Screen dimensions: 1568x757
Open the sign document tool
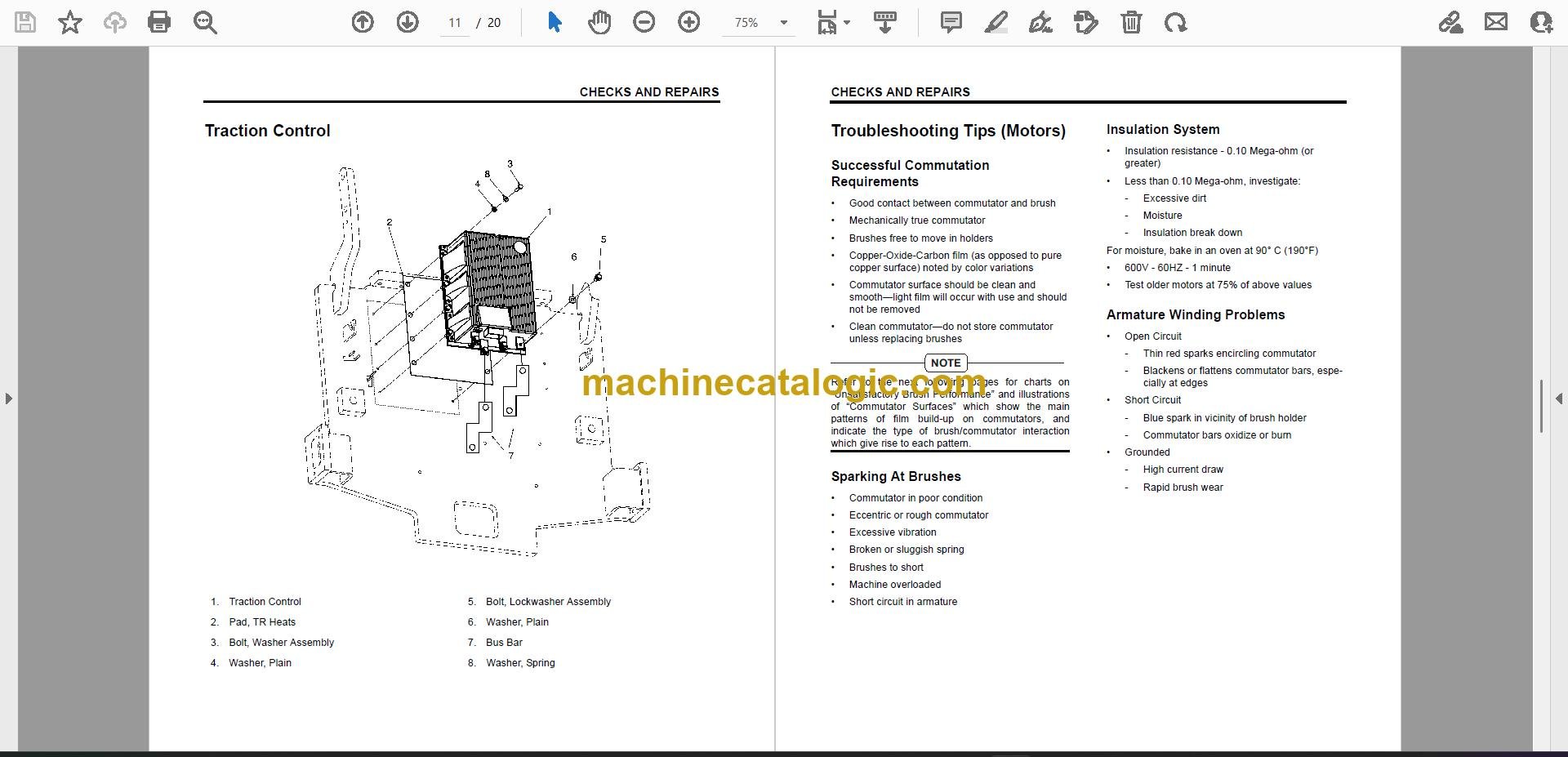(x=1040, y=22)
